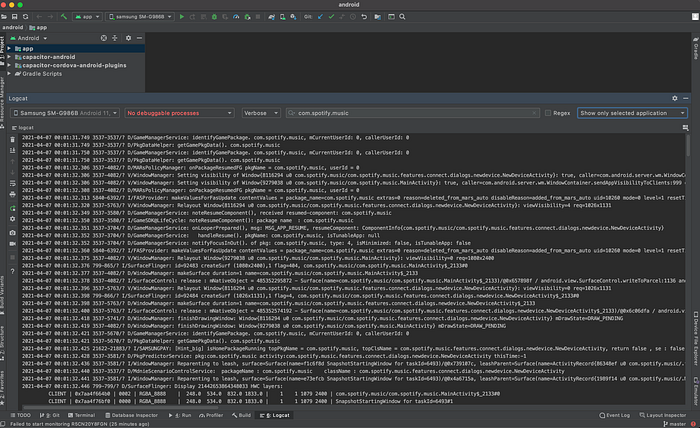This screenshot has width=700, height=428.
Task: Open the 9: Git tool window tab
Action: click(50, 415)
